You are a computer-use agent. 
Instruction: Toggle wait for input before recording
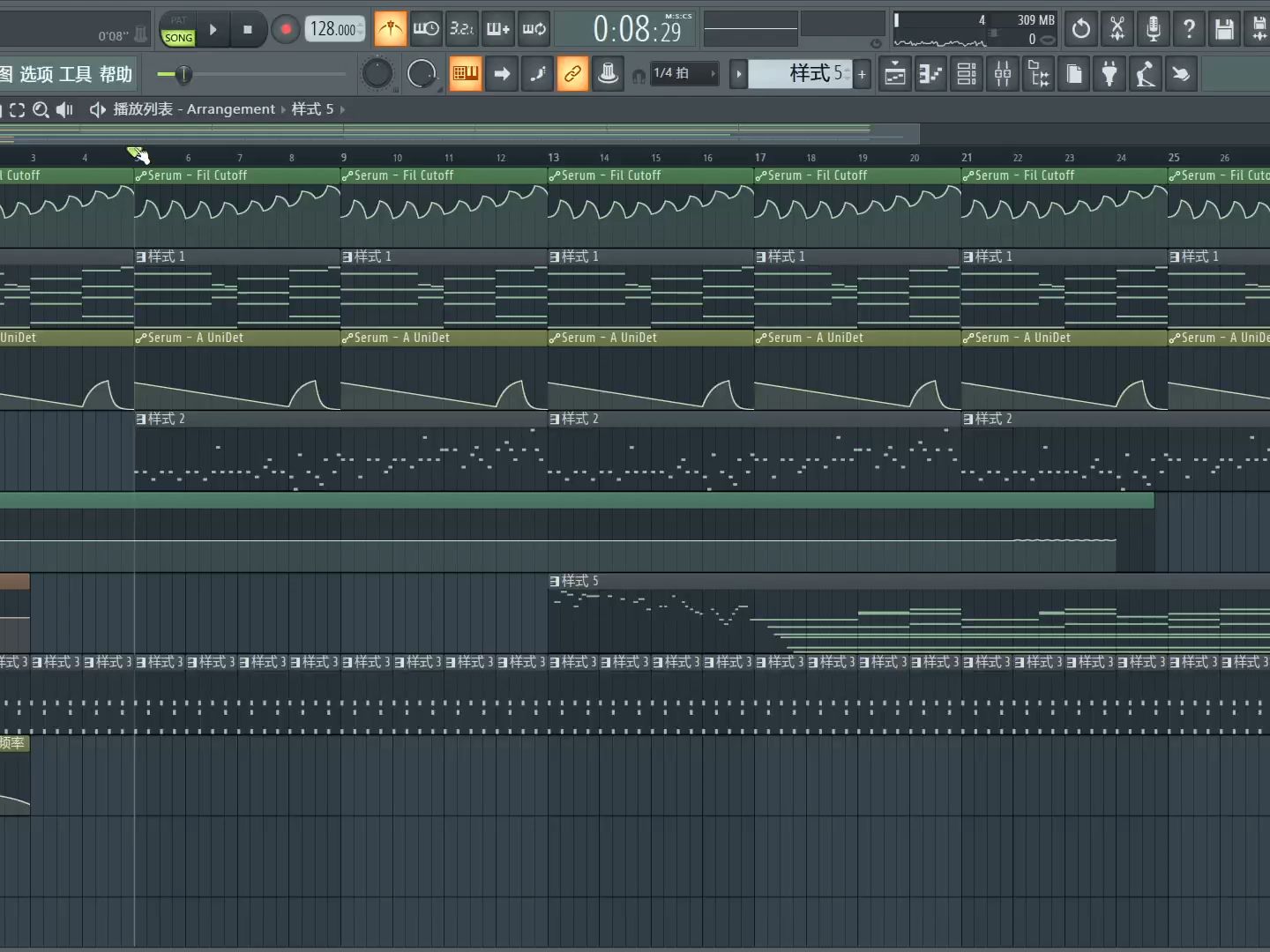point(426,29)
